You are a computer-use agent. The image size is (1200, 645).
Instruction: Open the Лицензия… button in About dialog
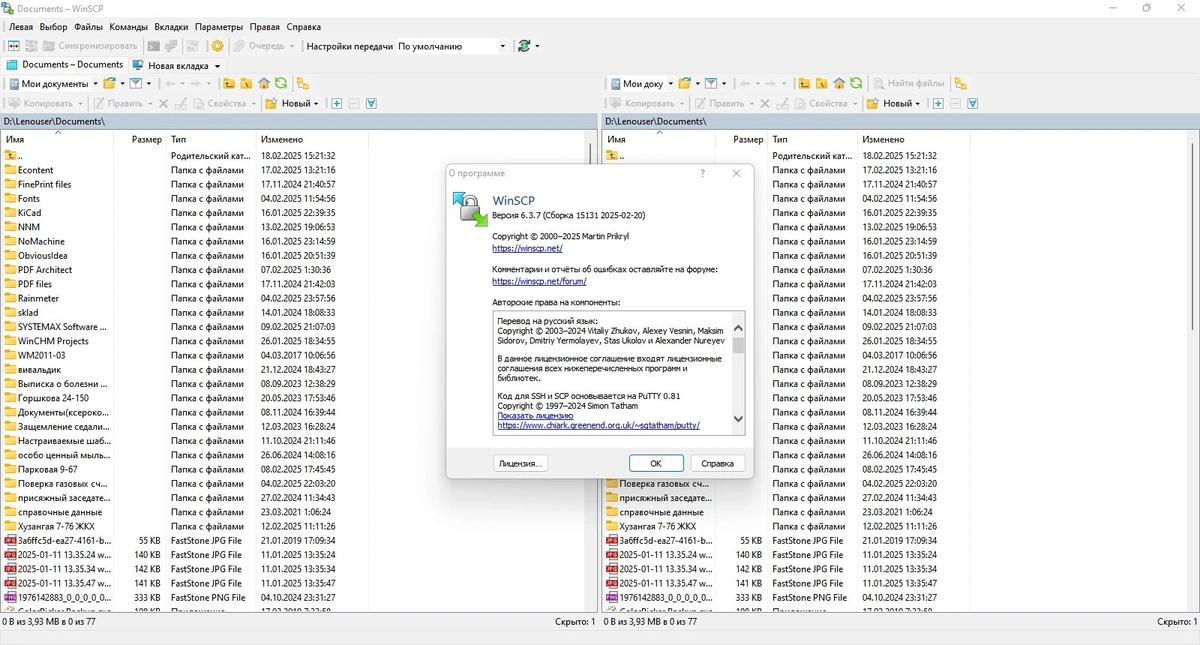coord(520,463)
